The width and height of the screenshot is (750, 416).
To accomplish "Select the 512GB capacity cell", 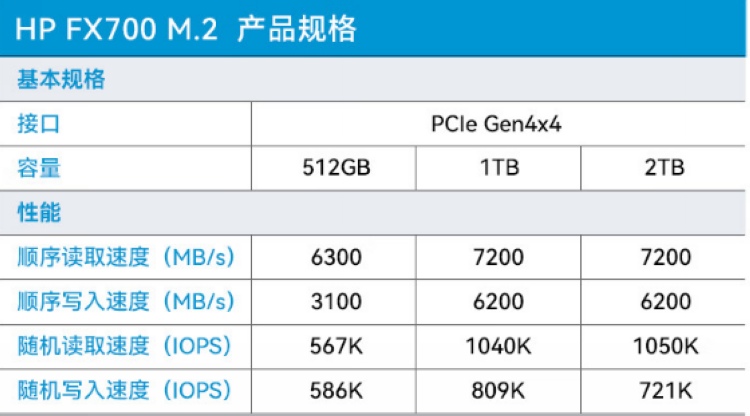I will pos(336,168).
